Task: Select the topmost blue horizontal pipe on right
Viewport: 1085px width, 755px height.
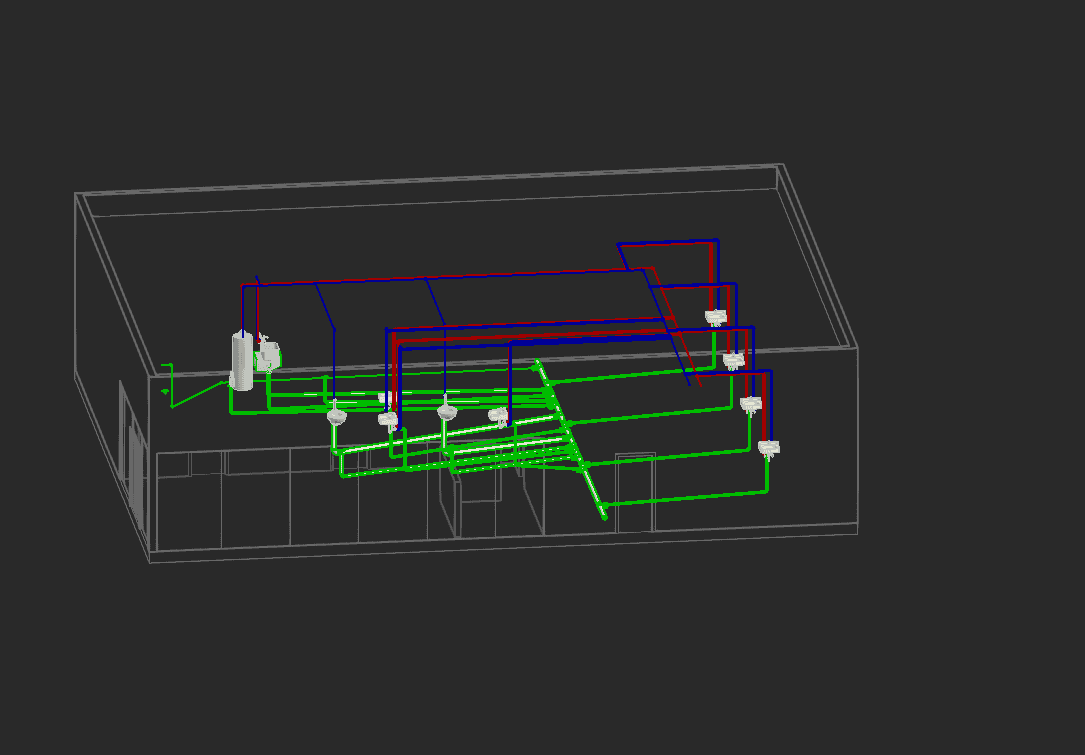Action: [x=668, y=242]
